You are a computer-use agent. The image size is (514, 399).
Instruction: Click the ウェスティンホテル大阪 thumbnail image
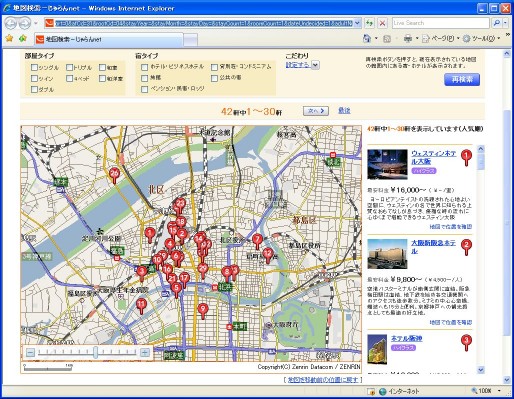[x=387, y=164]
